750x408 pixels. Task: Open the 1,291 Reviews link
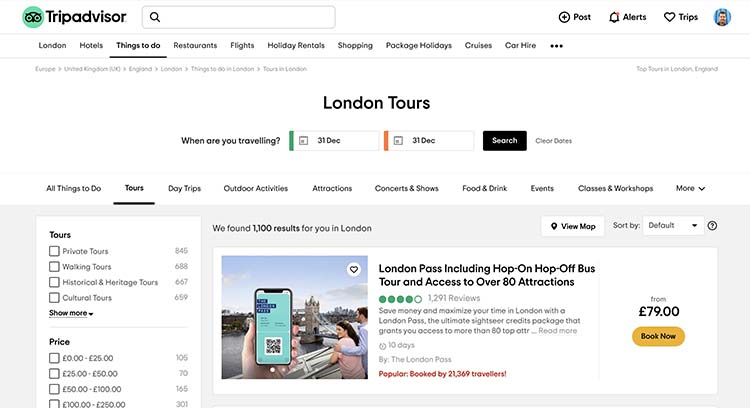(x=454, y=298)
